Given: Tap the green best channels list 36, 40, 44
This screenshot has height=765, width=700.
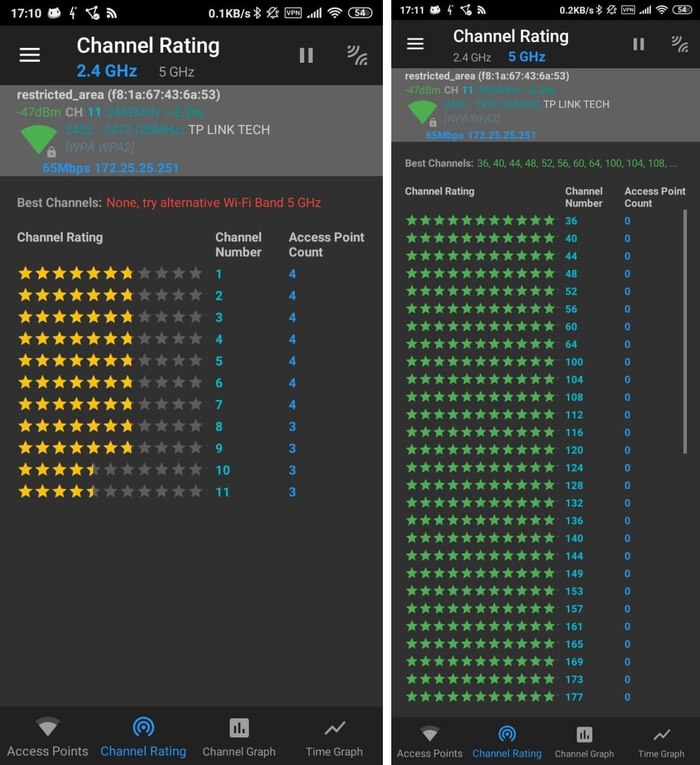Looking at the screenshot, I should [577, 163].
